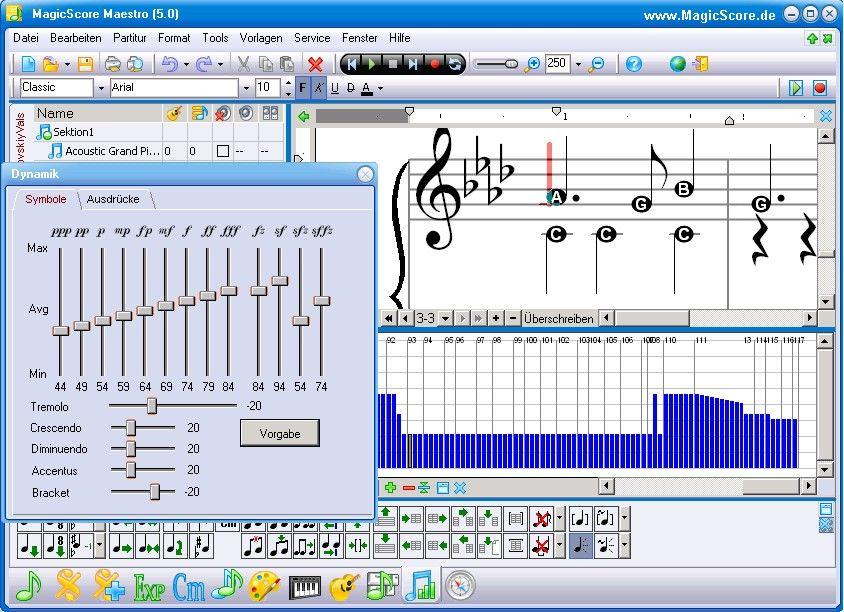
Task: Open the Undo history dropdown arrow
Action: [186, 65]
